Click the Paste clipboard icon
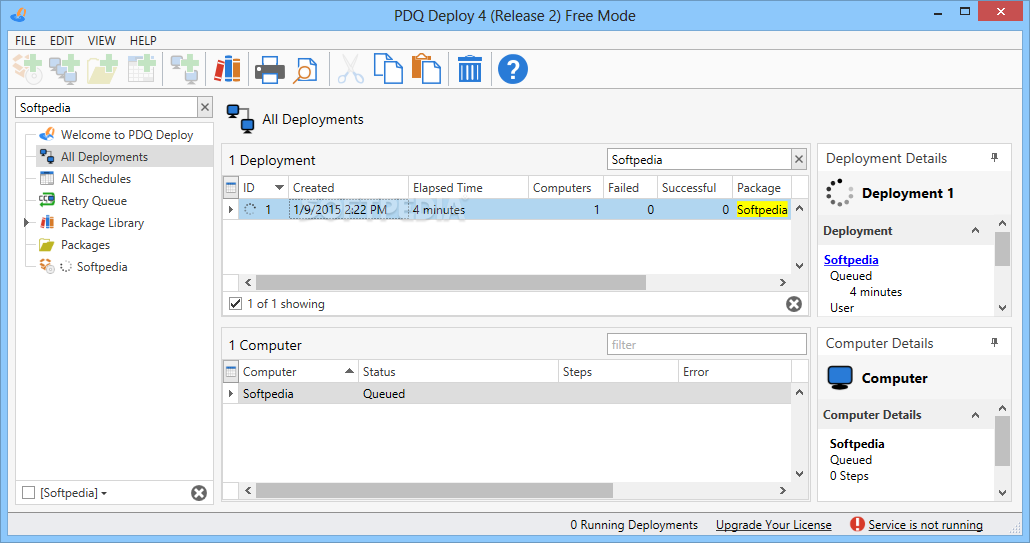The image size is (1030, 543). point(426,69)
